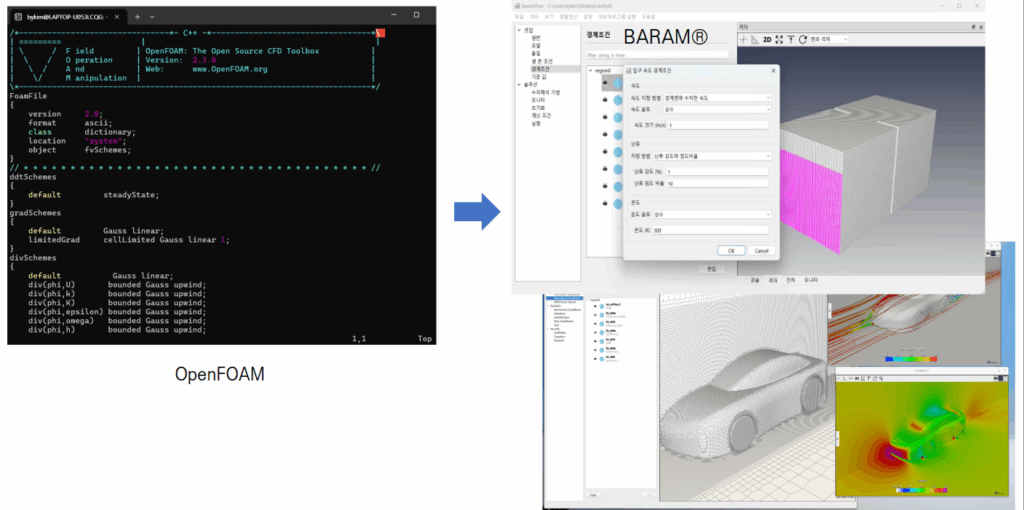Select 계산 조건 in the solution tree
The image size is (1024, 510).
(x=539, y=115)
